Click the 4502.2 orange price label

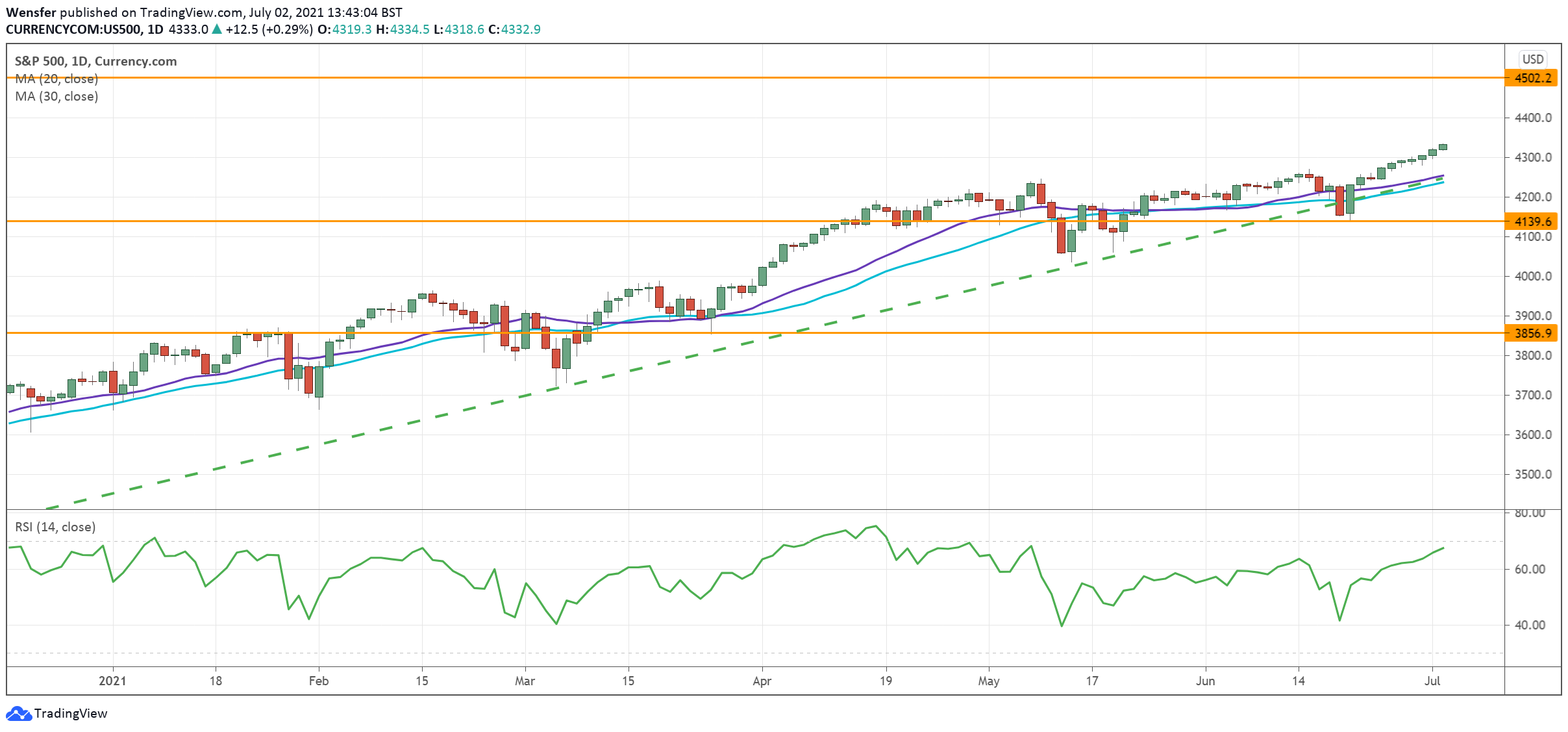[x=1532, y=79]
